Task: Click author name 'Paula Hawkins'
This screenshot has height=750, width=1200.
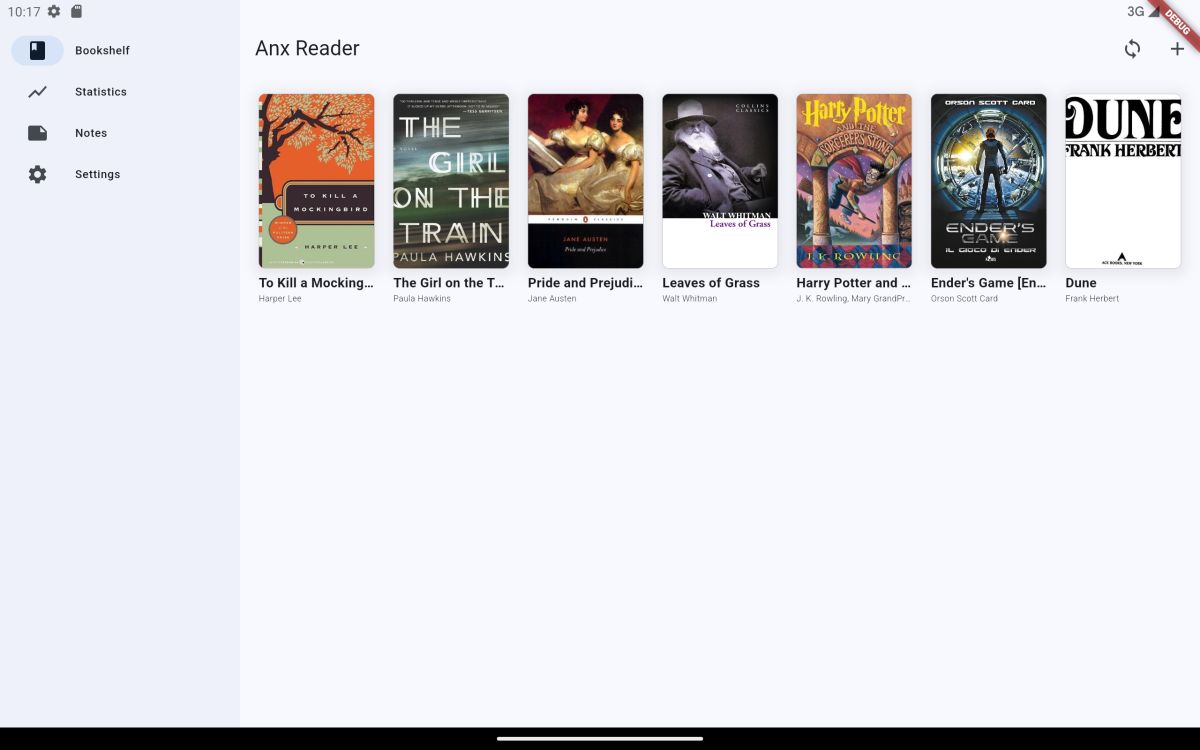Action: [422, 299]
